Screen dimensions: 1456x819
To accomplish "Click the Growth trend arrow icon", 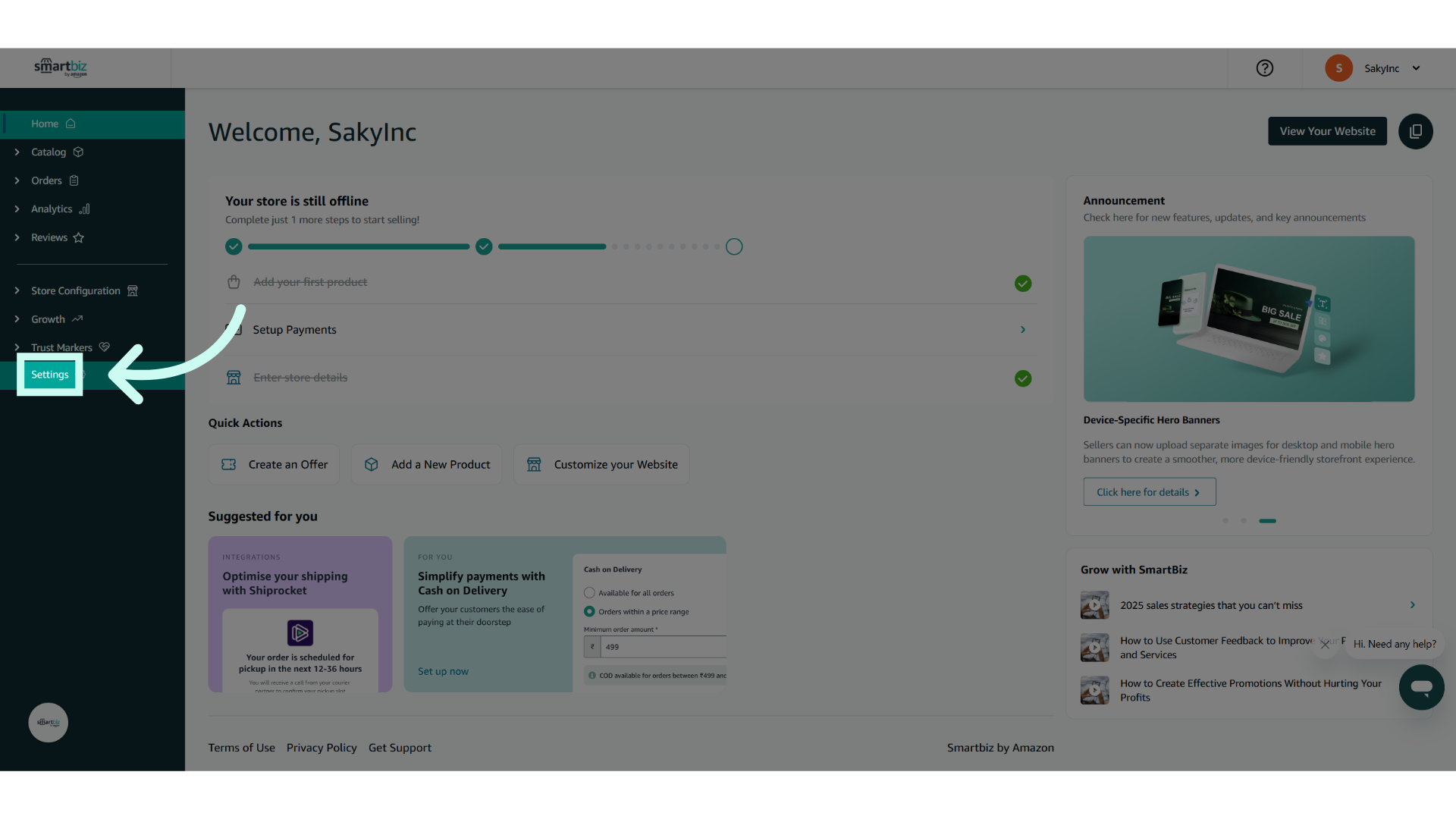I will coord(77,319).
